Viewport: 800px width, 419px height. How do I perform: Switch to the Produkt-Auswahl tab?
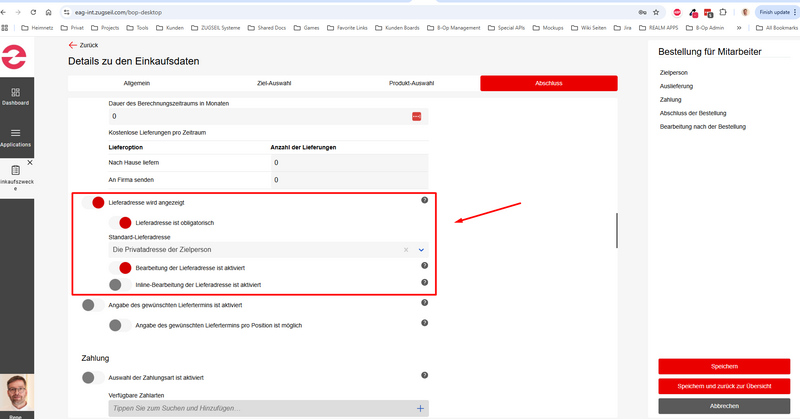tap(412, 83)
